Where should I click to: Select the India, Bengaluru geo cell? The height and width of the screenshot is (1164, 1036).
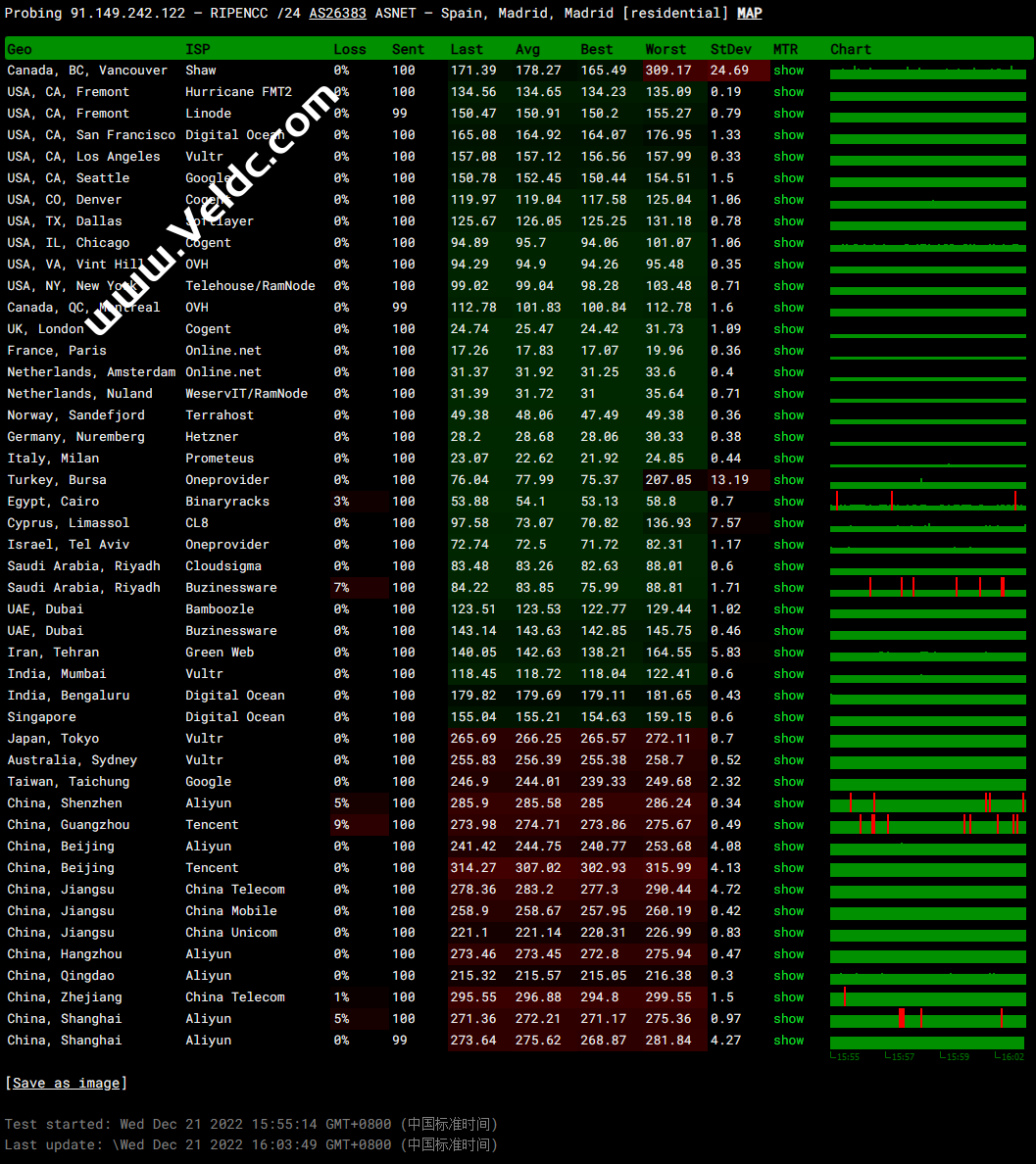[x=69, y=695]
